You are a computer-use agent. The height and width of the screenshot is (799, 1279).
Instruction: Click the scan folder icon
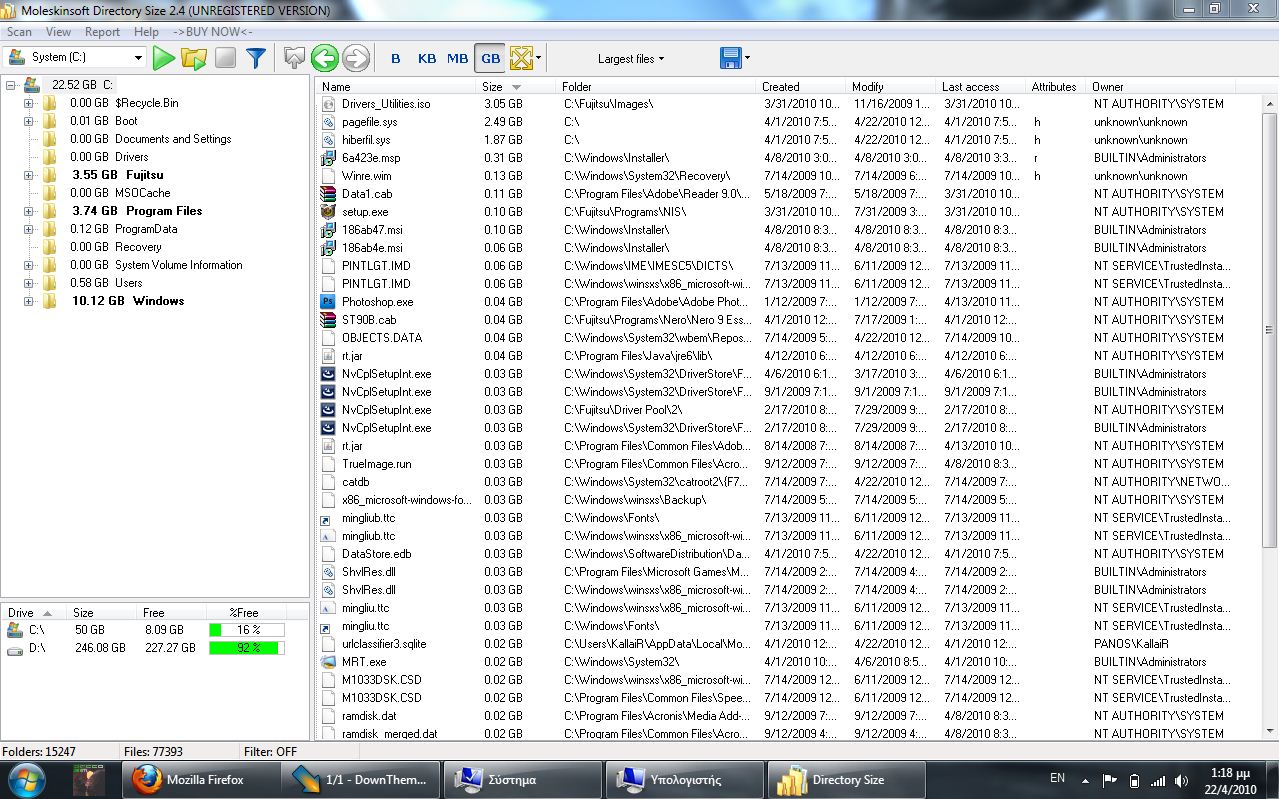click(194, 58)
